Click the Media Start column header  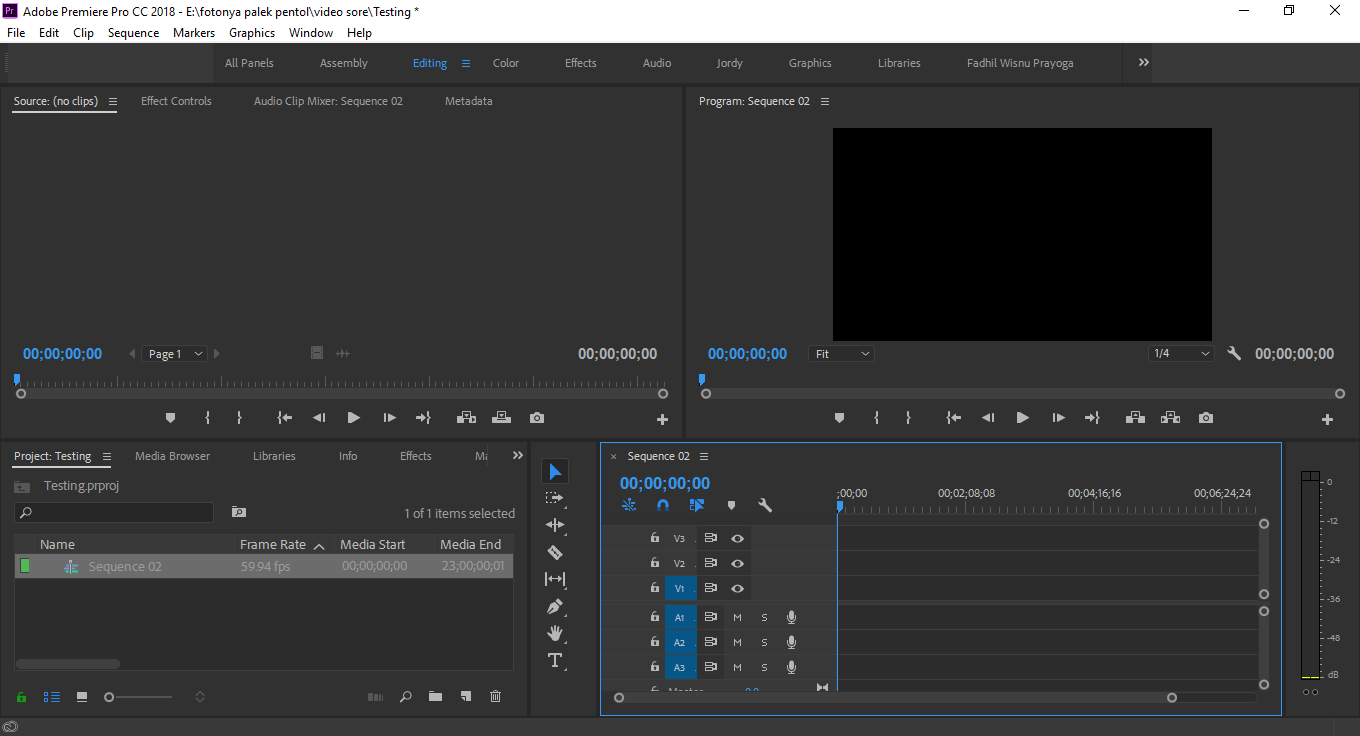point(373,545)
